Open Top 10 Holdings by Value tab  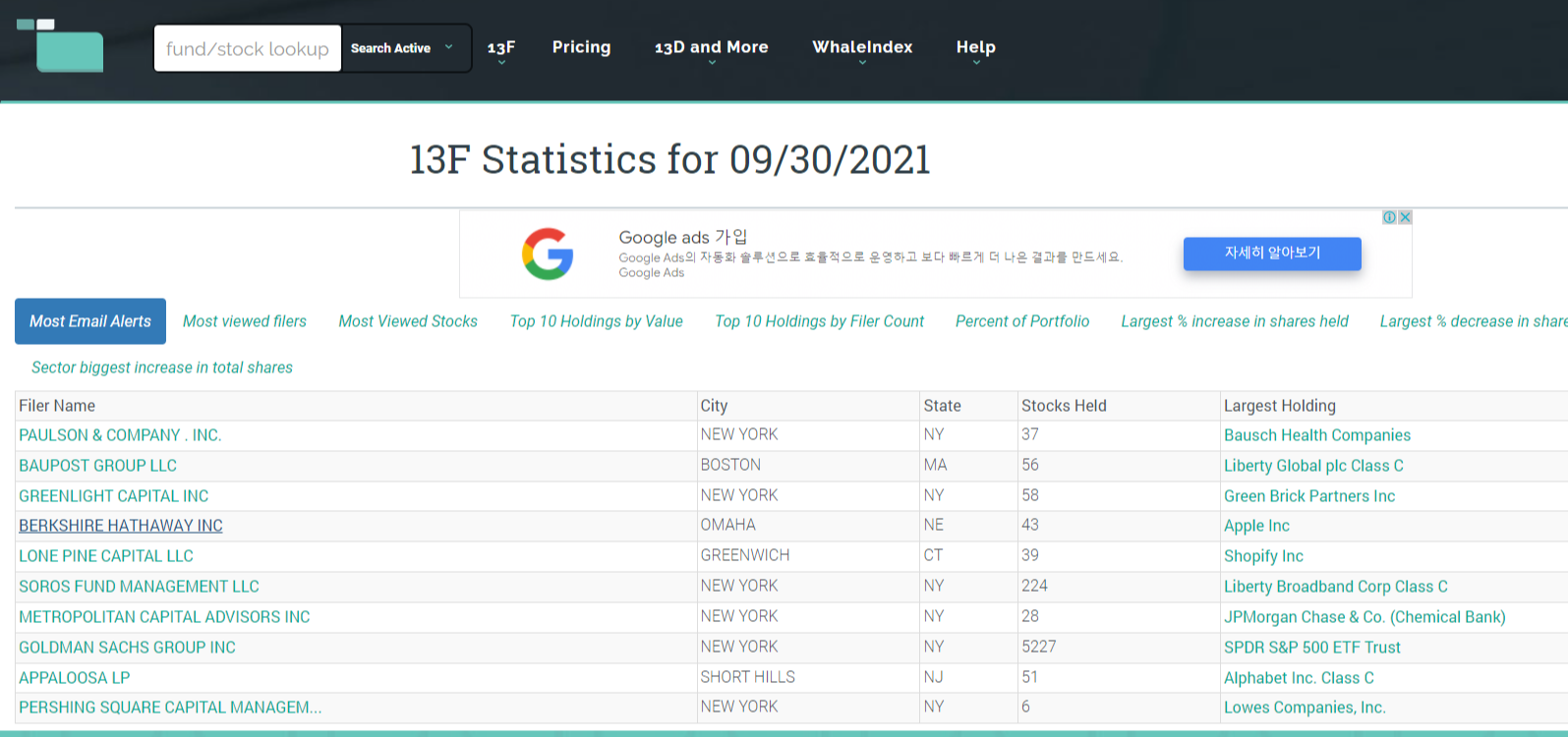point(597,321)
